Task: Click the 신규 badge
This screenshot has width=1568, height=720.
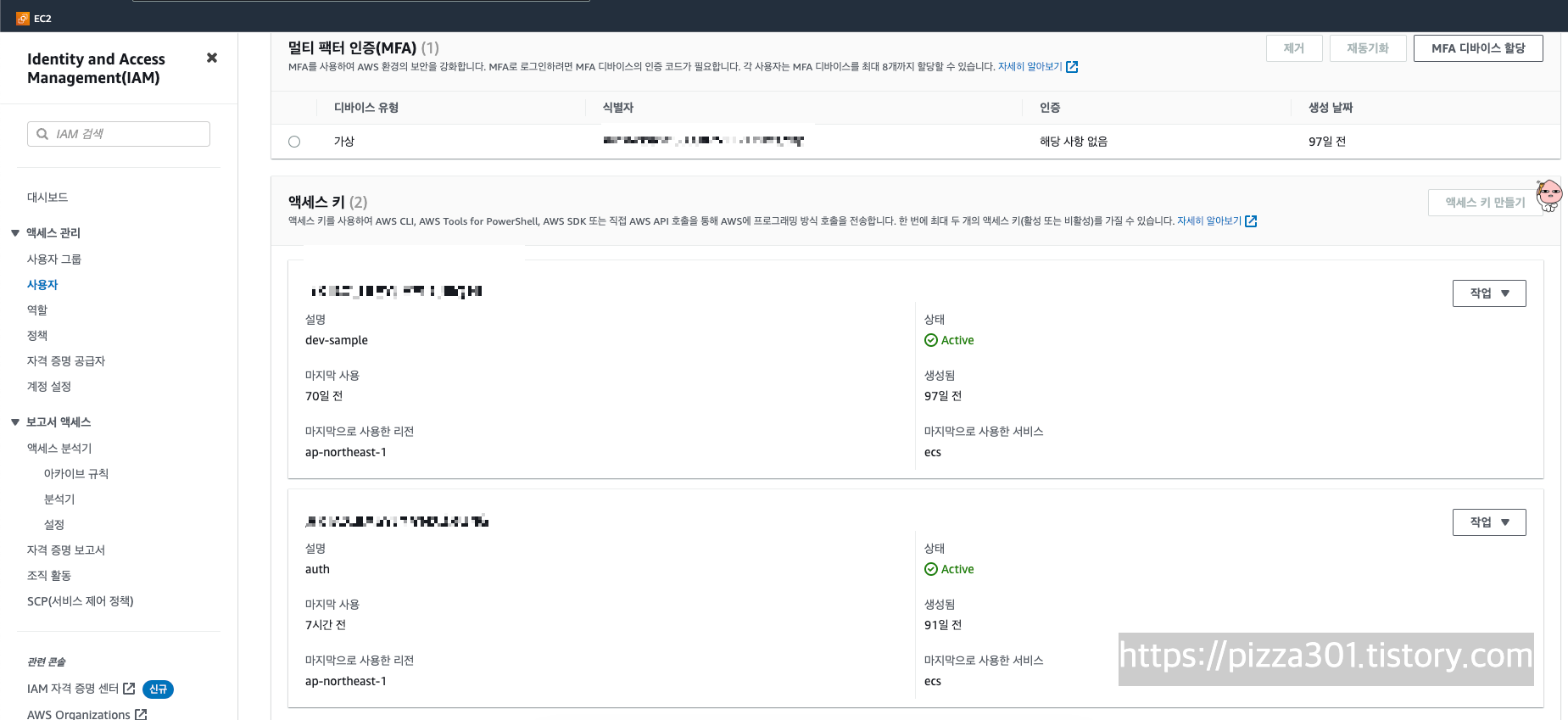Action: click(158, 689)
